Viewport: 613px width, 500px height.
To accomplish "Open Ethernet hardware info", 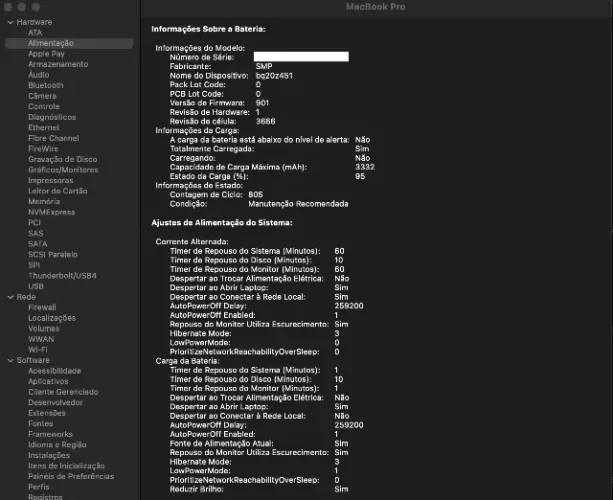I will coord(43,128).
